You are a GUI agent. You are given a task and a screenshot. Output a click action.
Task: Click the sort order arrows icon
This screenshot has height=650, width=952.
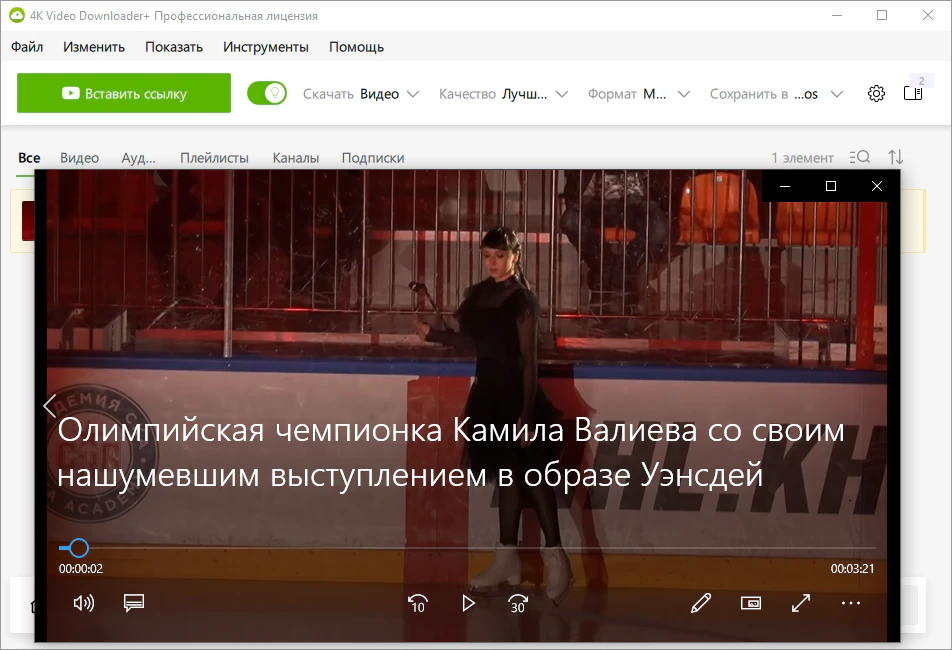896,157
